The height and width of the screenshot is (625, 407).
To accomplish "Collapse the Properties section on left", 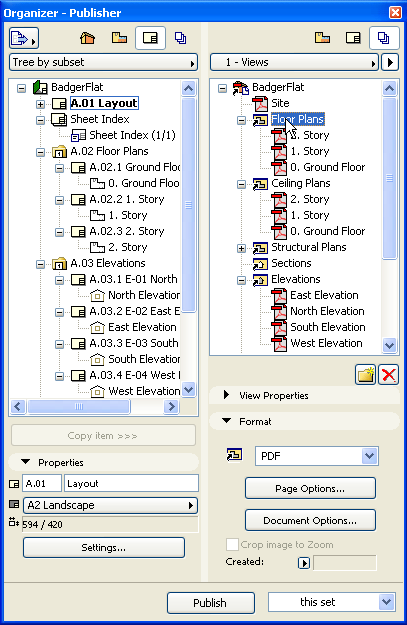I will click(x=26, y=462).
